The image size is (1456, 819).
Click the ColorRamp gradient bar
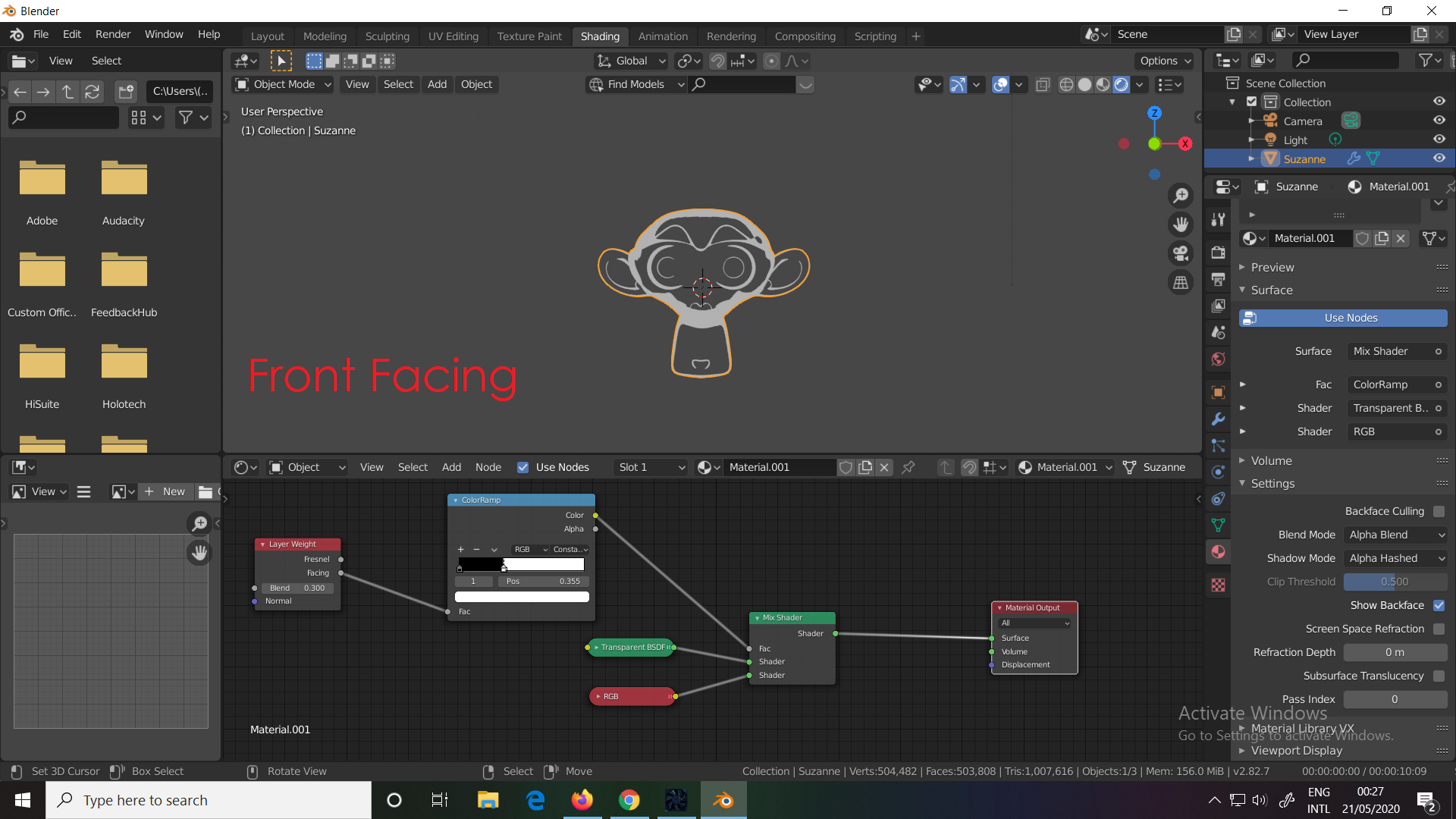tap(521, 564)
